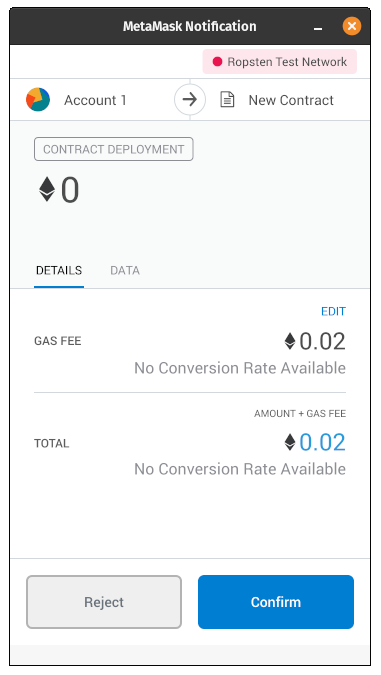Image resolution: width=381 pixels, height=675 pixels.
Task: Edit the gas fee settings
Action: click(333, 311)
